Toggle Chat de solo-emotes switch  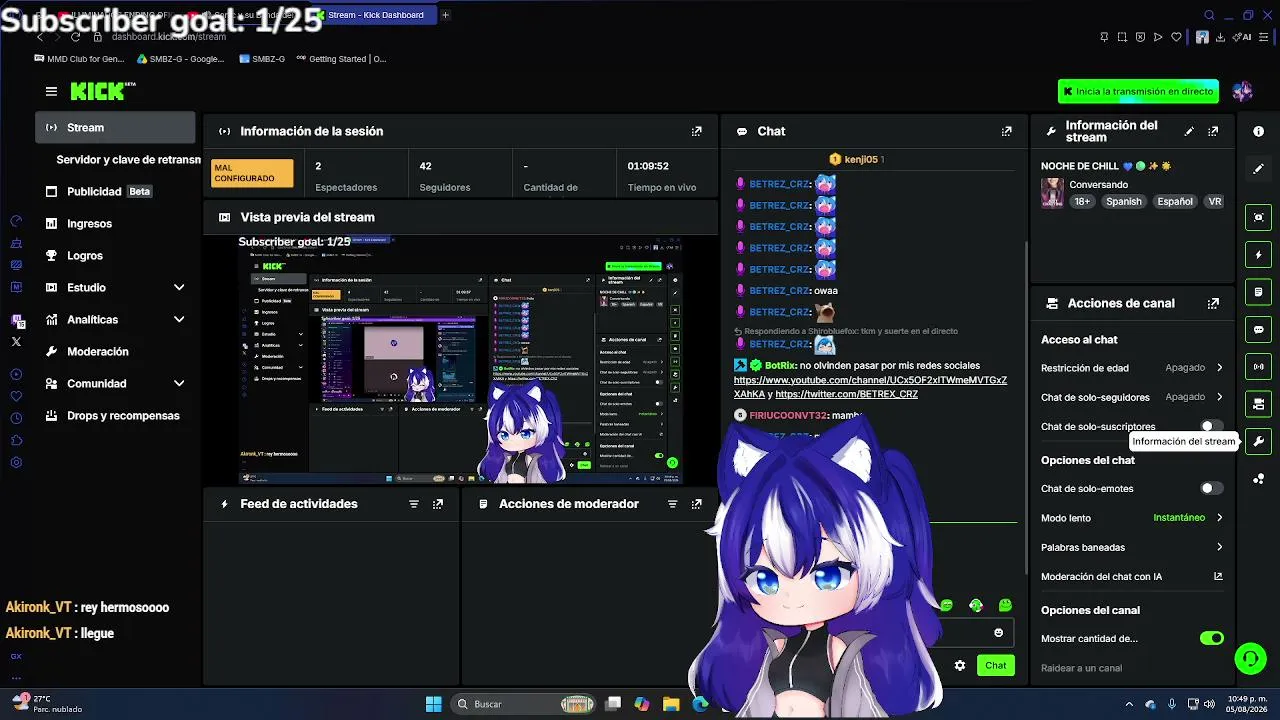[1211, 489]
